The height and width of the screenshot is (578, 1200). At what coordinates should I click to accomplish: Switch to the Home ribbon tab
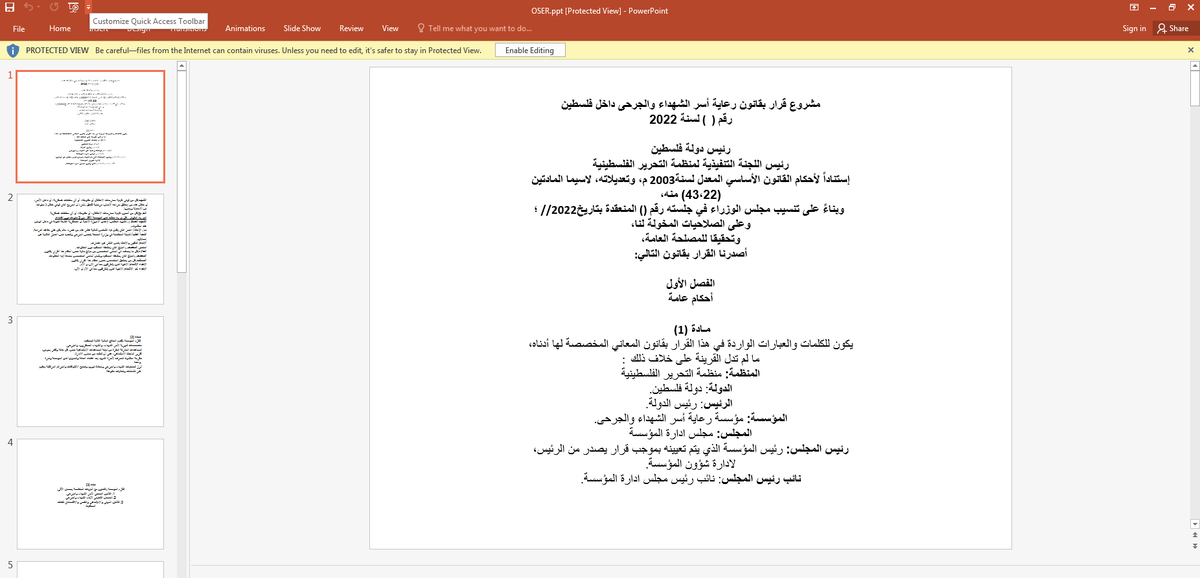click(x=60, y=29)
